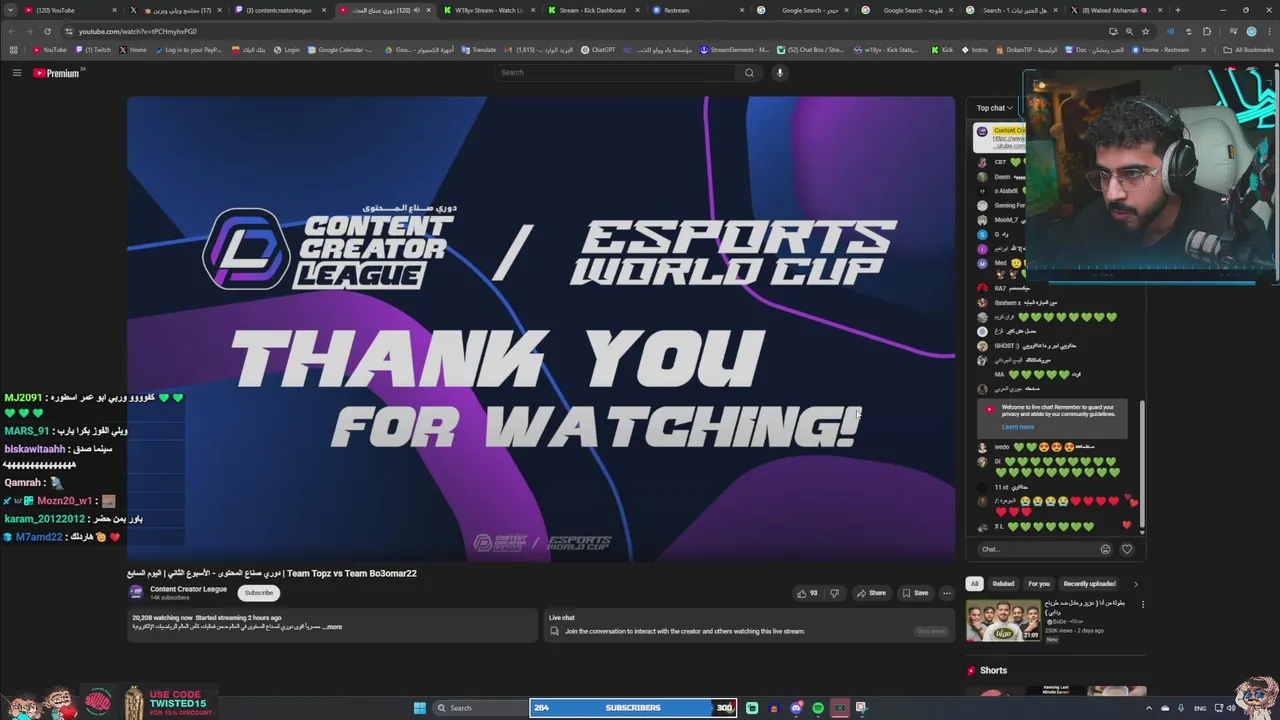Open the All Bookmarks folder
Screen dimensions: 1280x720
[1248, 49]
